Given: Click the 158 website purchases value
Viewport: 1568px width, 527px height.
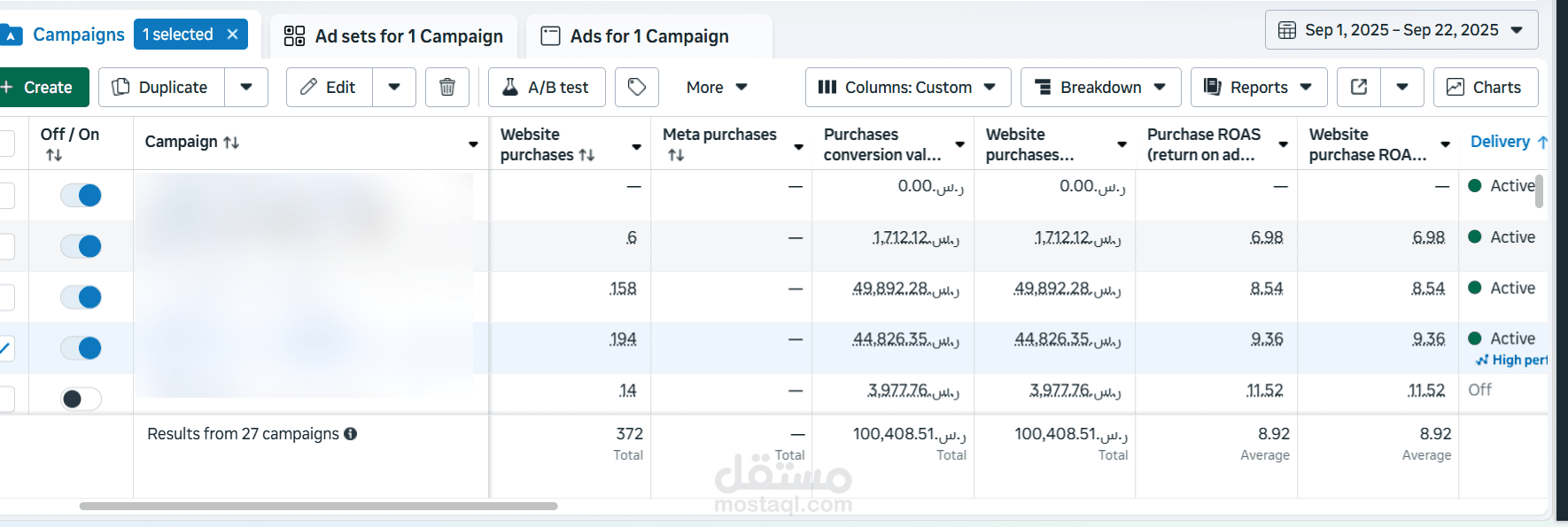Looking at the screenshot, I should [623, 289].
